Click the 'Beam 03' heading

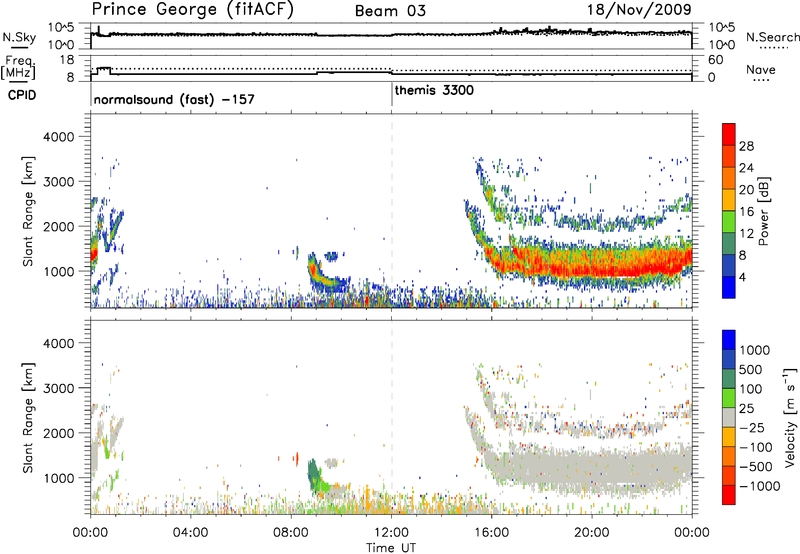pyautogui.click(x=390, y=11)
